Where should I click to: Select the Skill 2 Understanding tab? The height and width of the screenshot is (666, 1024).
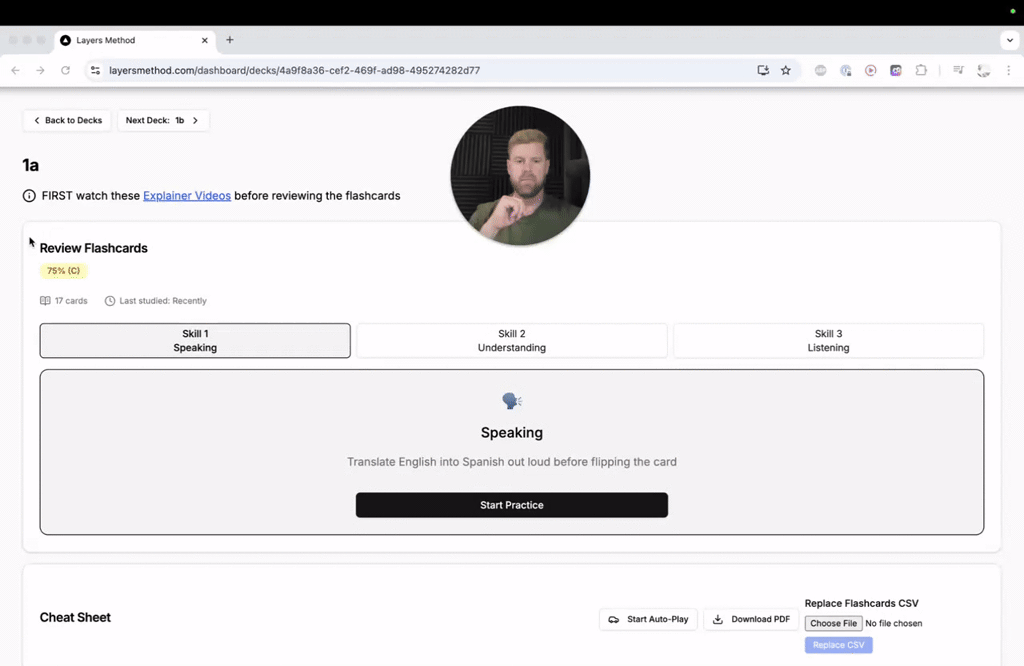click(512, 340)
